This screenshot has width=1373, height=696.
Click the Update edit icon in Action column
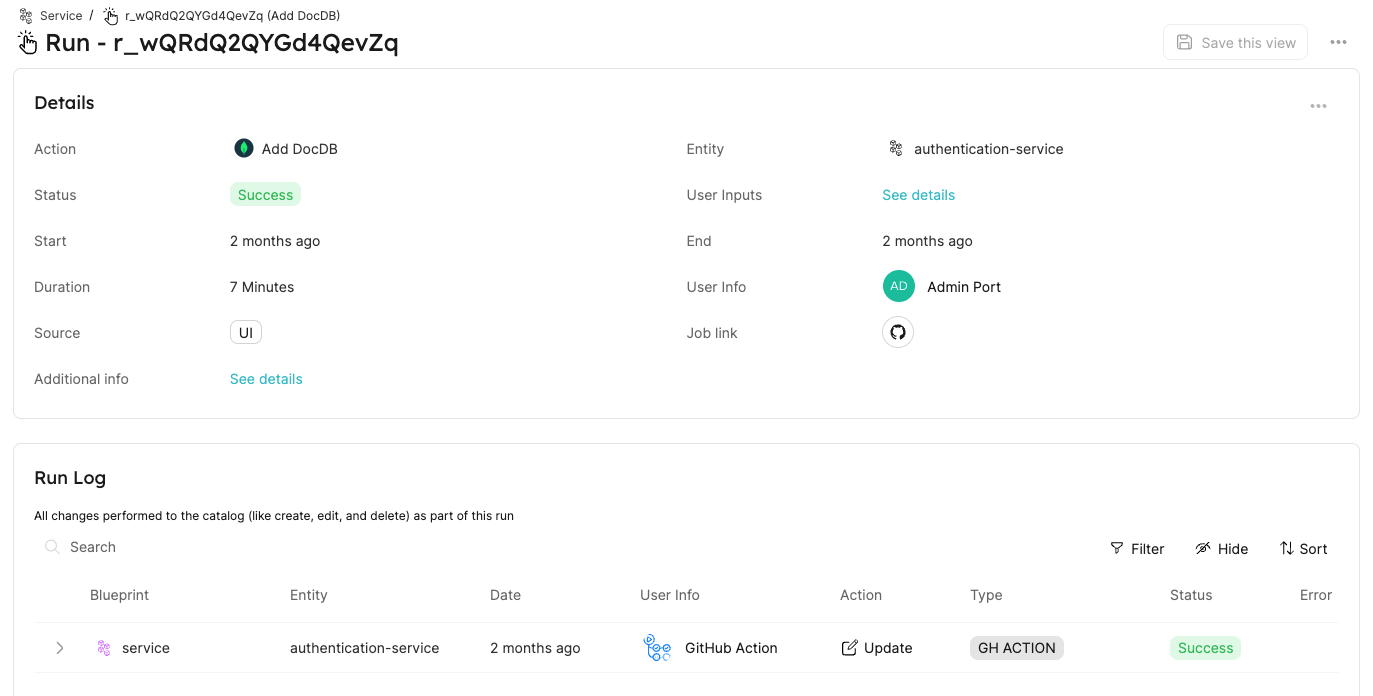click(x=849, y=648)
